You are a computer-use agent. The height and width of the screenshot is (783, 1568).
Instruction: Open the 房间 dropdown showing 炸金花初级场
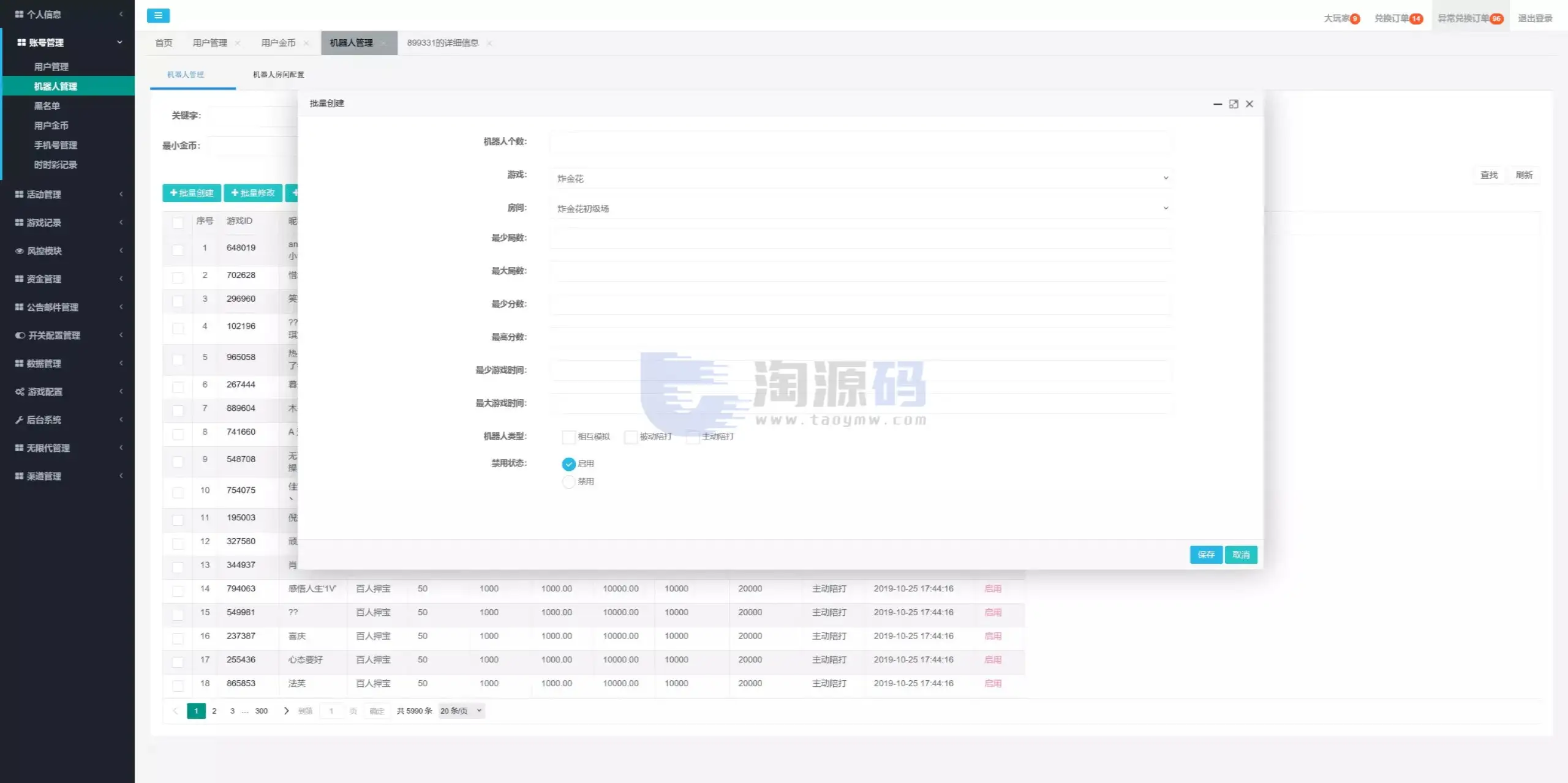(861, 209)
